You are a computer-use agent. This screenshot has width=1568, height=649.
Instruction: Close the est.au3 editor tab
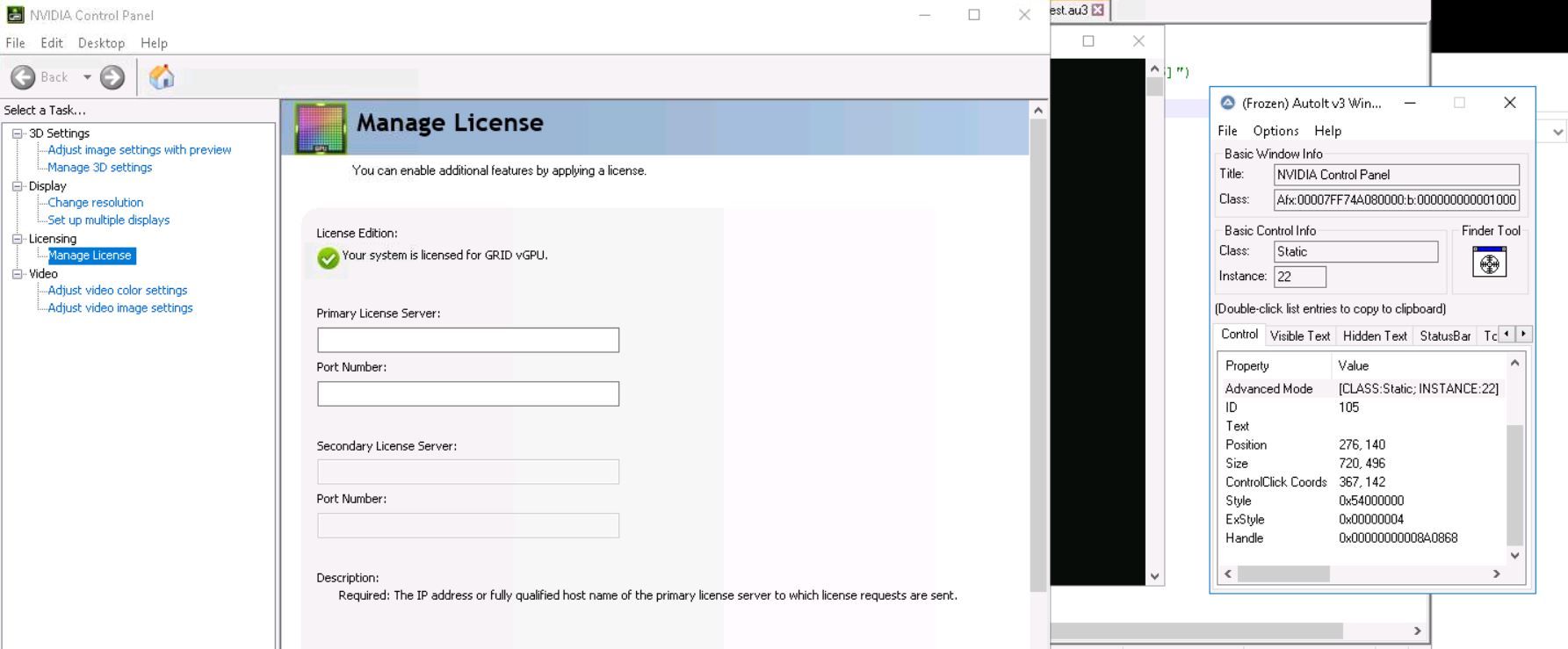coord(1097,10)
